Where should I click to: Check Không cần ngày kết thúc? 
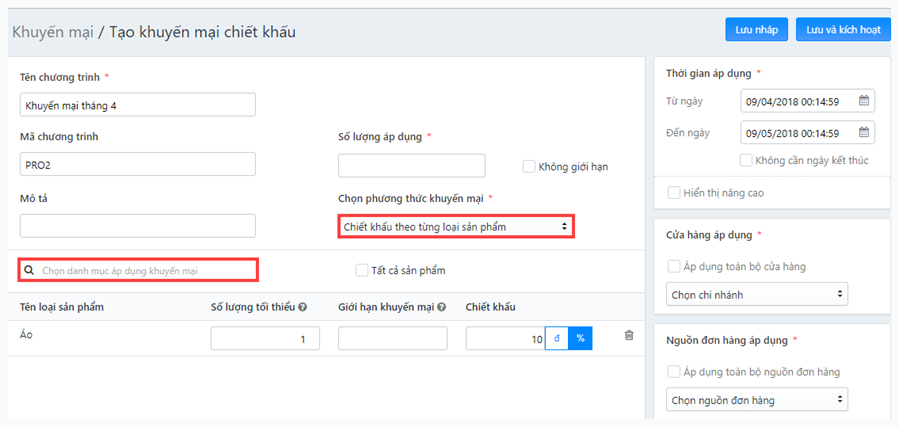point(746,160)
